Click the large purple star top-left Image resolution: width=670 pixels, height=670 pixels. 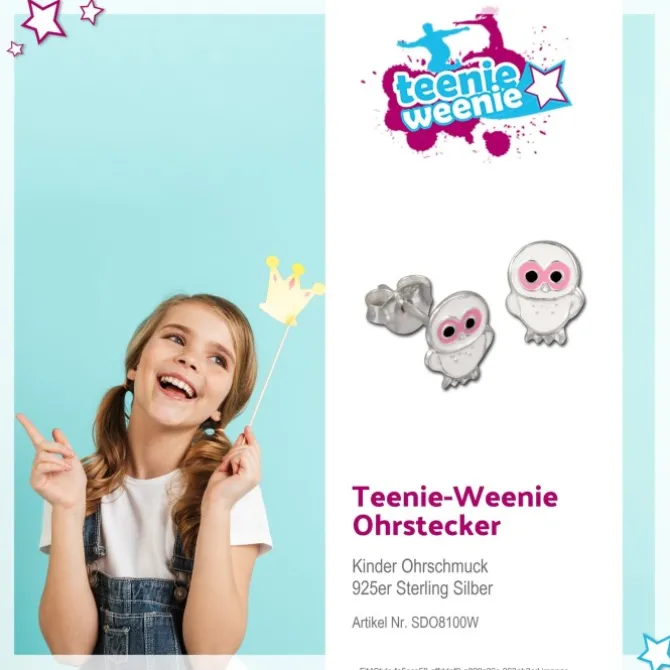(44, 19)
